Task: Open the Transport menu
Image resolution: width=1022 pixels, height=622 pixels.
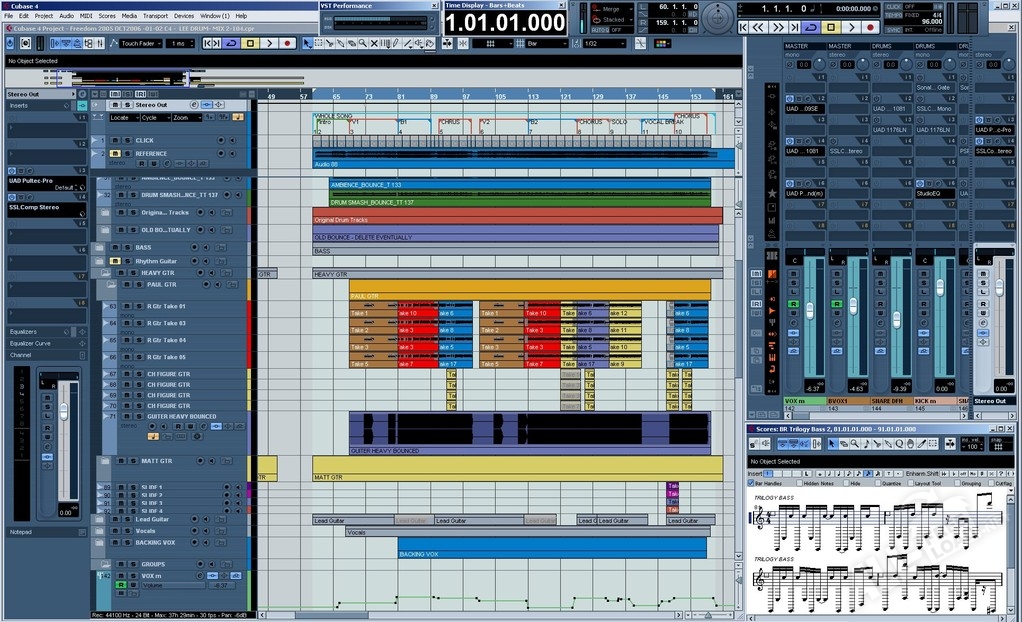Action: click(x=155, y=16)
